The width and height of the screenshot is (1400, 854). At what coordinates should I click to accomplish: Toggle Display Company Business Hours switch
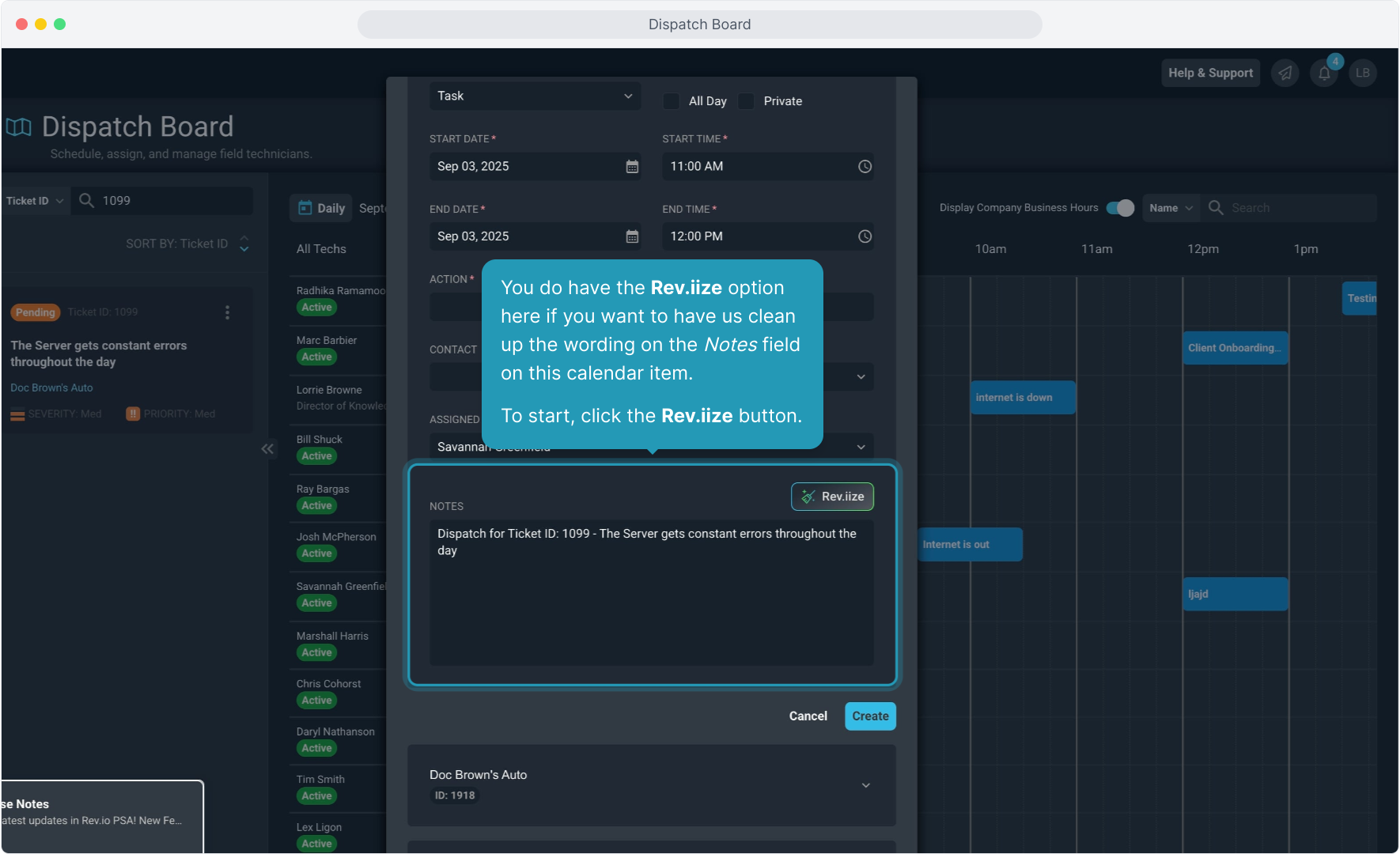(1119, 208)
